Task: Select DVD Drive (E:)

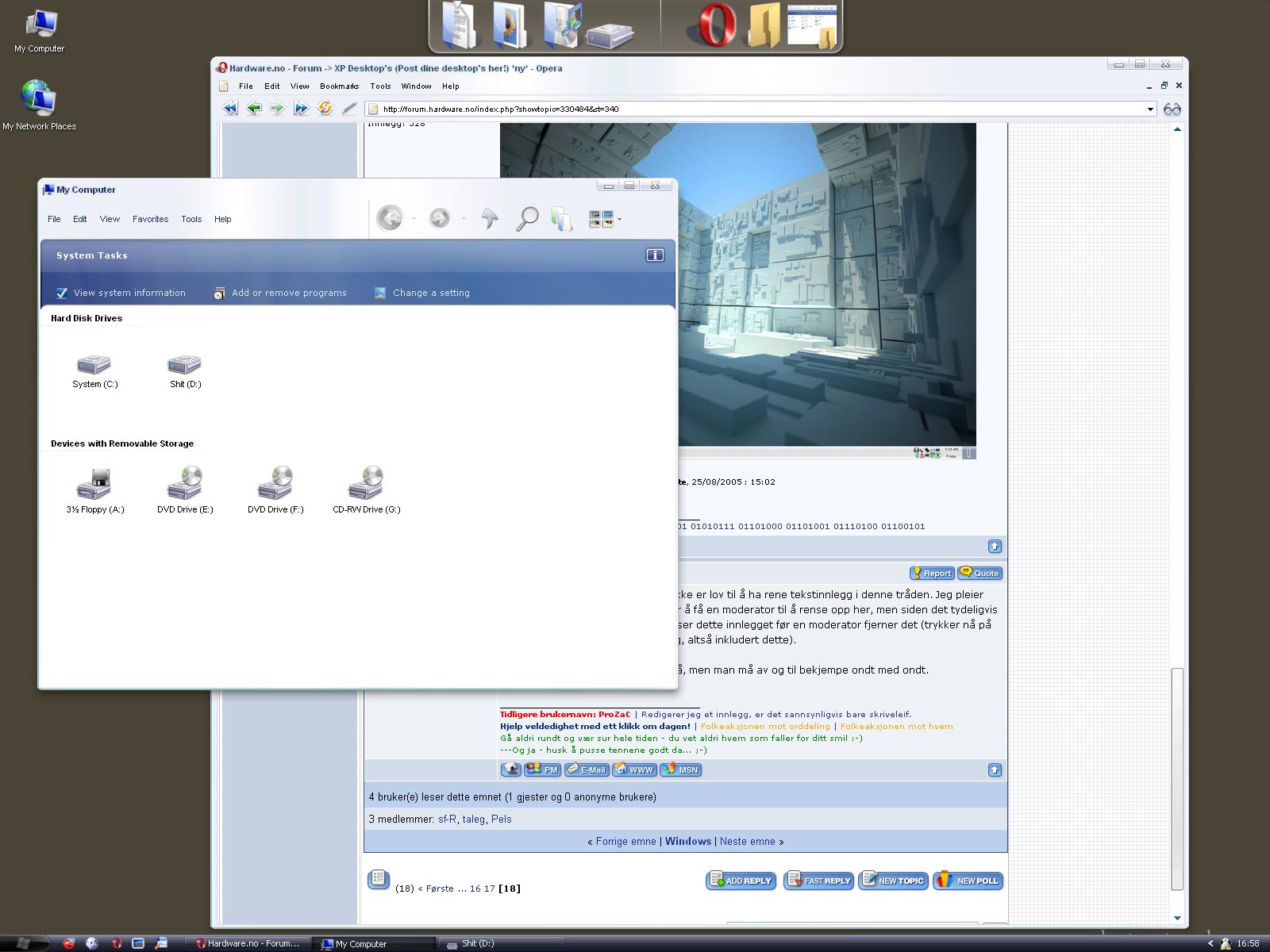Action: click(185, 489)
